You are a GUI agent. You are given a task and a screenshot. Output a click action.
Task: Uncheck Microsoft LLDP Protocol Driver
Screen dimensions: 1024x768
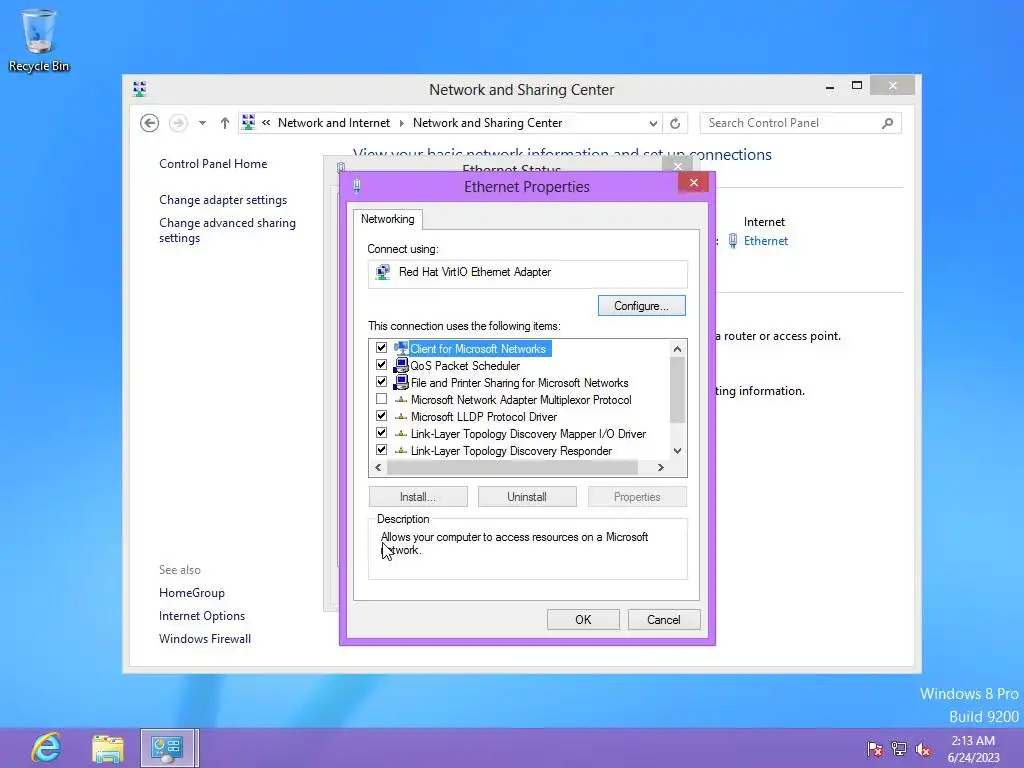pos(381,416)
